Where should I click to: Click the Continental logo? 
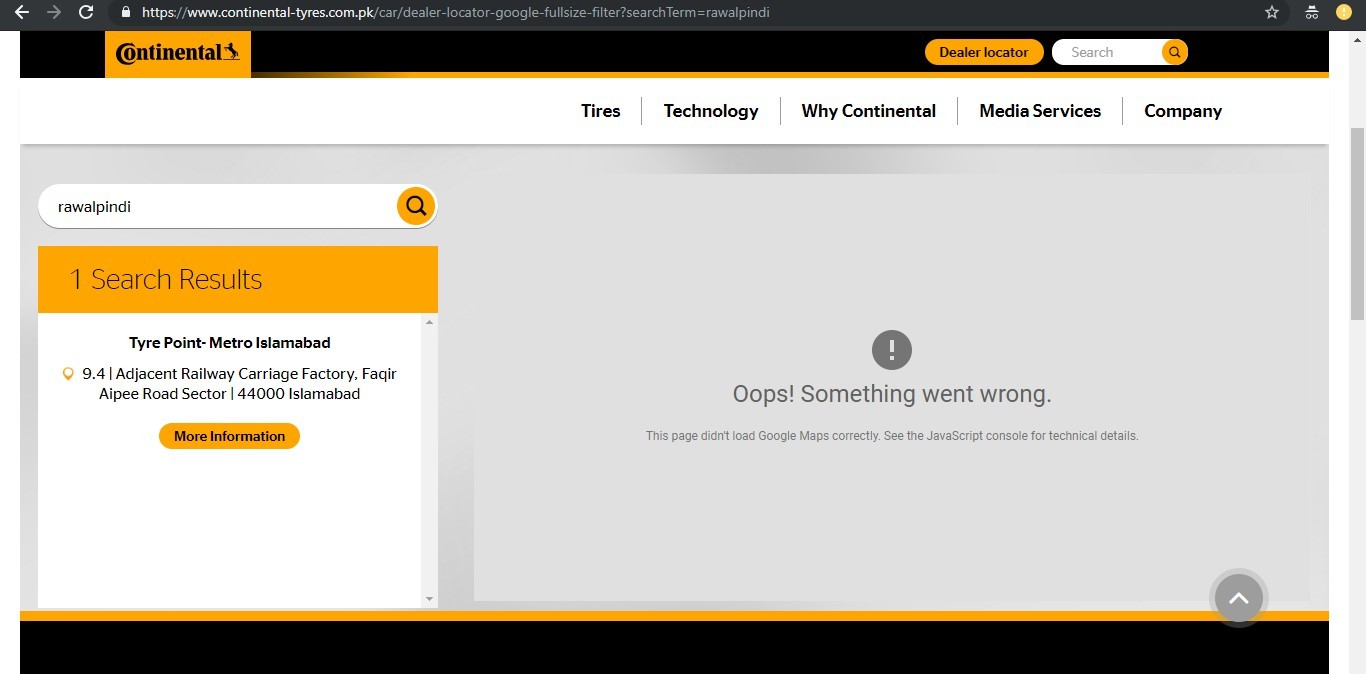pyautogui.click(x=178, y=53)
